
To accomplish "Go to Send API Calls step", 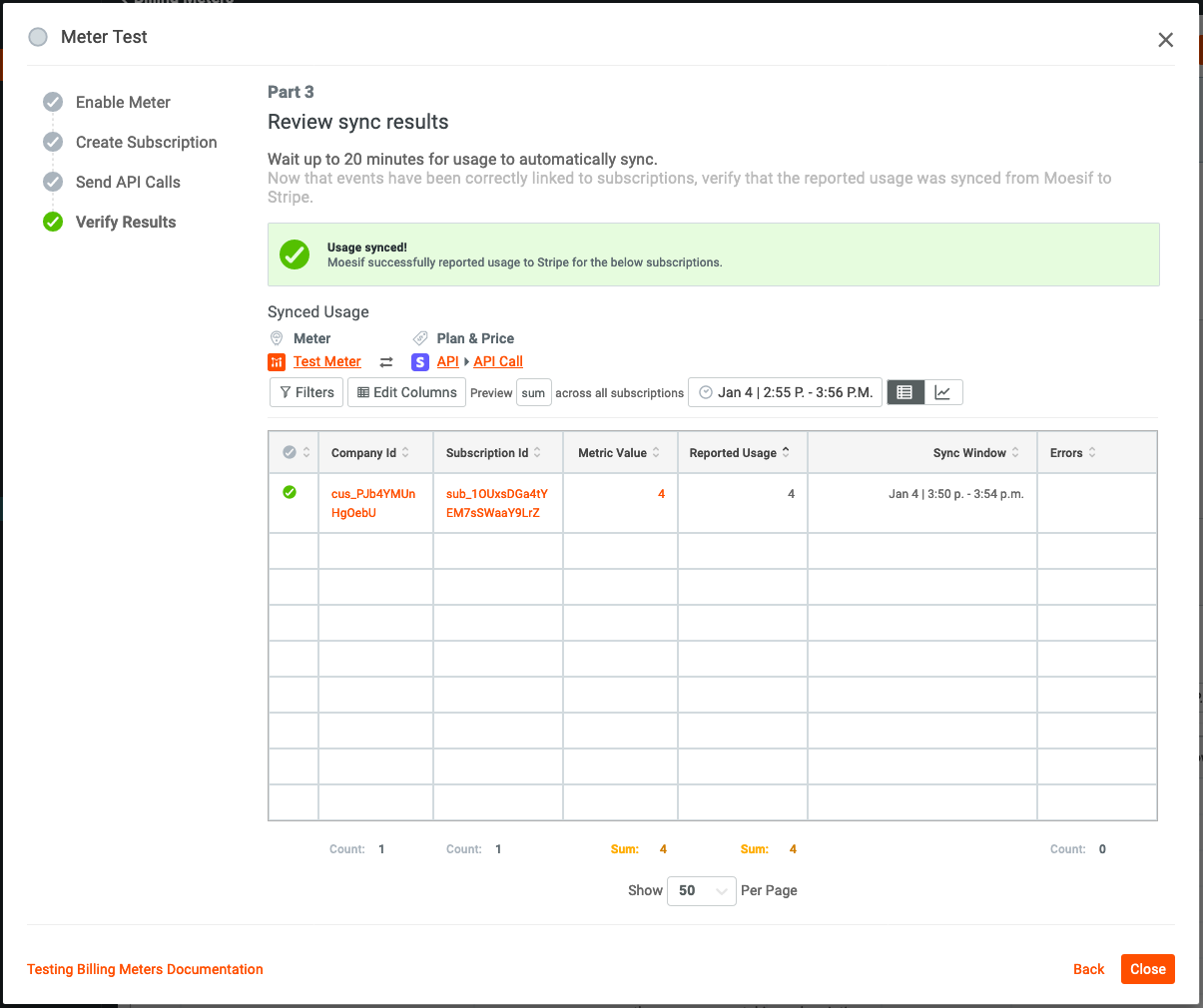I will [x=128, y=182].
